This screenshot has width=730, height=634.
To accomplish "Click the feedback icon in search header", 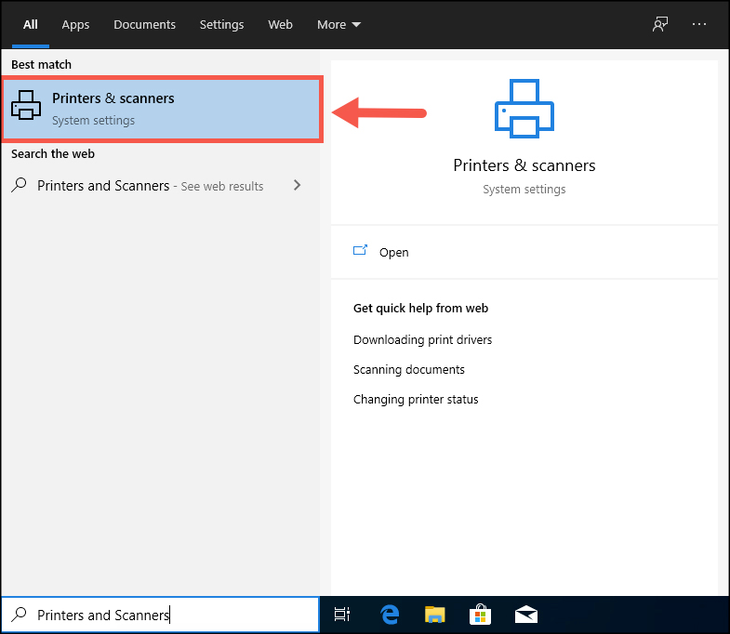I will tap(660, 24).
